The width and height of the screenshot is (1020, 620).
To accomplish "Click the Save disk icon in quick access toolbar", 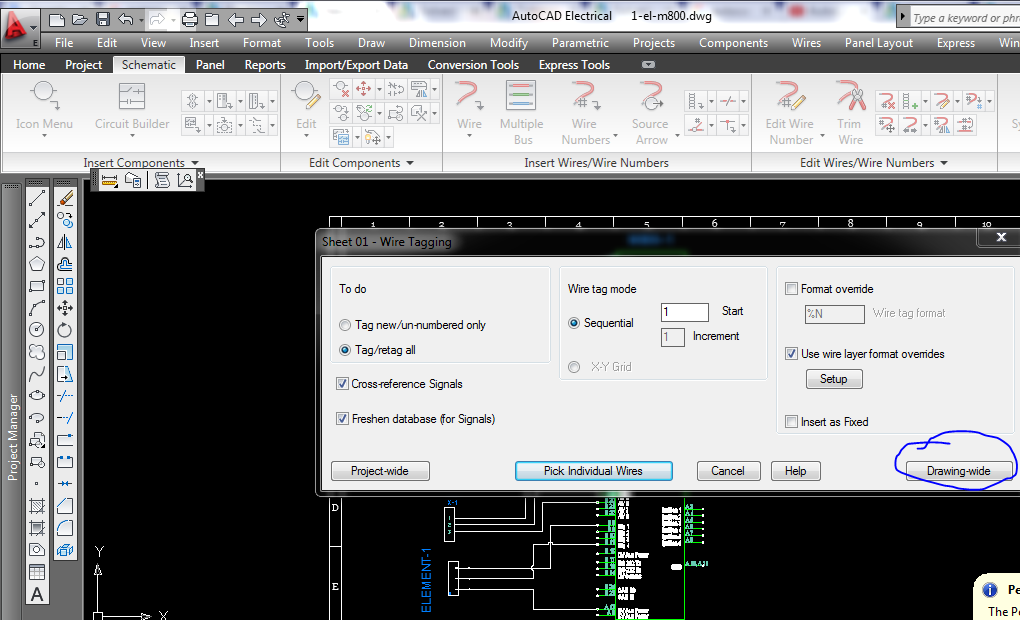I will coord(102,19).
